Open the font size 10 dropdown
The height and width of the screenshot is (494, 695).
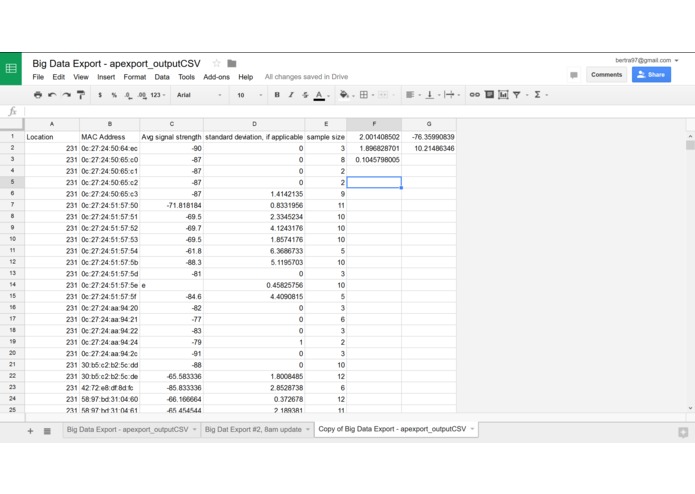pos(250,95)
